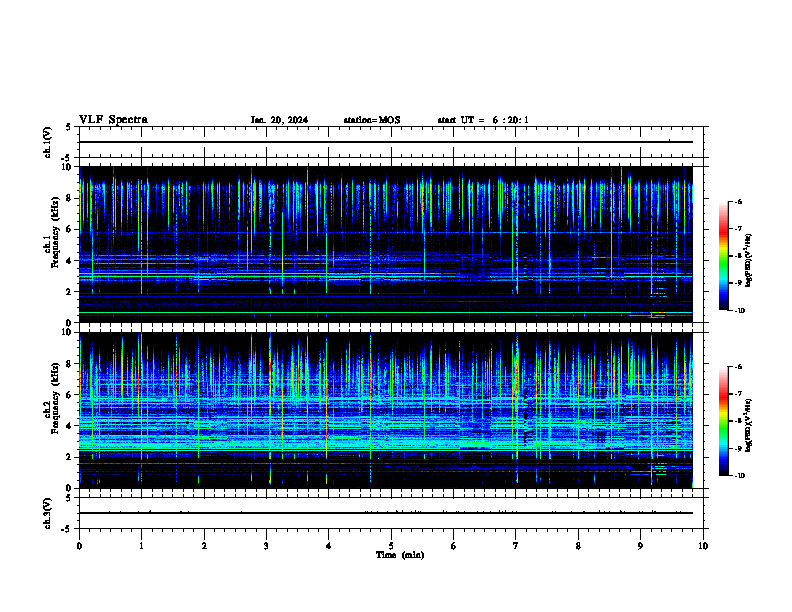Click the '10' label atop ch.1 frequency axis
Viewport: 792px width, 612px height.
(68, 168)
